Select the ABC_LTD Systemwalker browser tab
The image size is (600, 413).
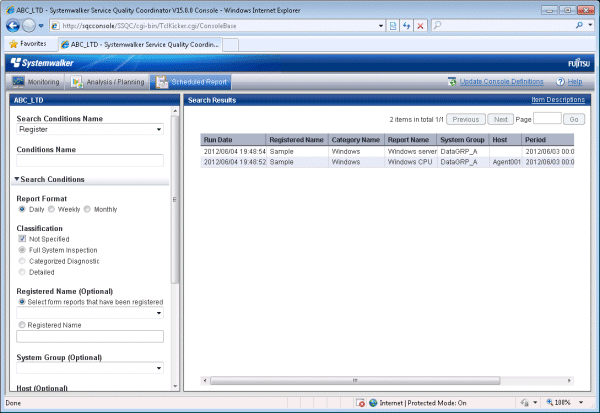(140, 44)
